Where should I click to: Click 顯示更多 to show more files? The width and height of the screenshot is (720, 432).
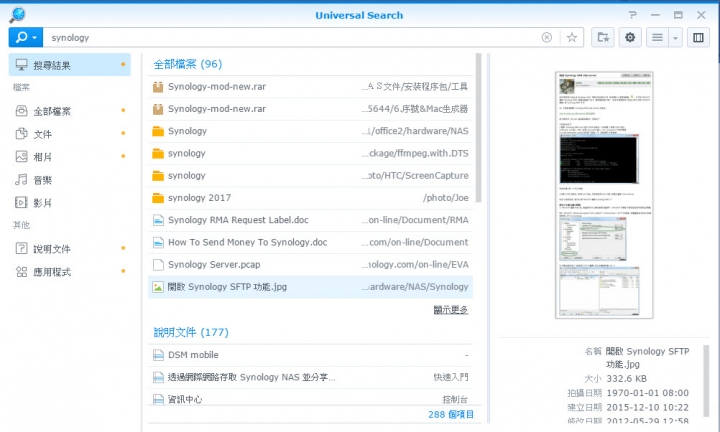[450, 310]
